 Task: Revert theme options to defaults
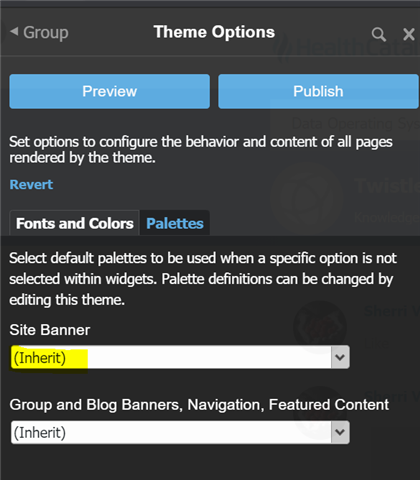point(31,185)
